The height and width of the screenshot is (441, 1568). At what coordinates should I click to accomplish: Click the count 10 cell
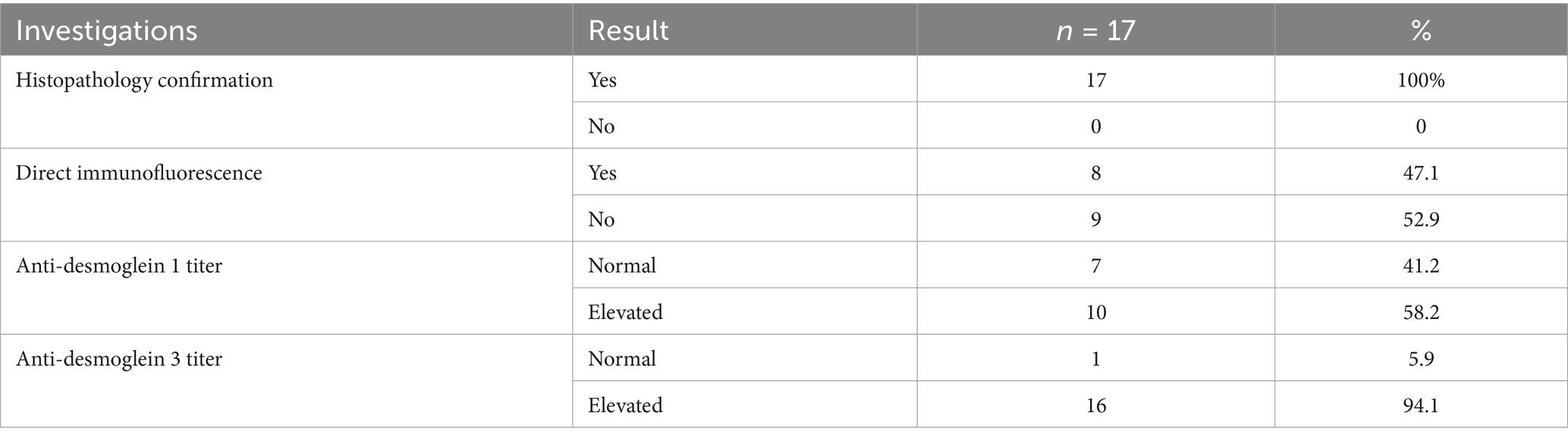tap(1095, 312)
